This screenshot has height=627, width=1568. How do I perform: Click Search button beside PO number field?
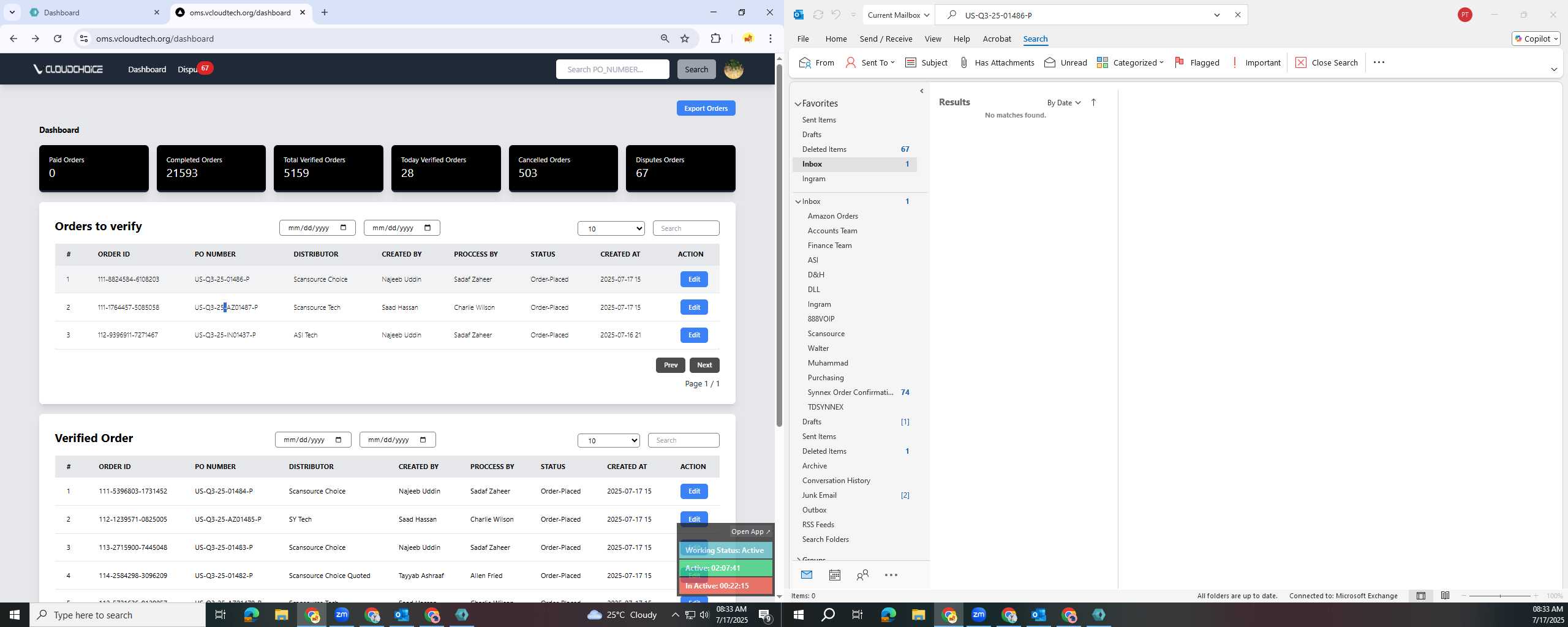tap(696, 69)
